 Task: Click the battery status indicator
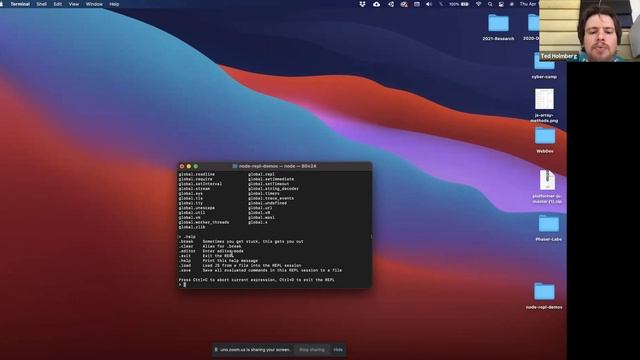pos(459,4)
